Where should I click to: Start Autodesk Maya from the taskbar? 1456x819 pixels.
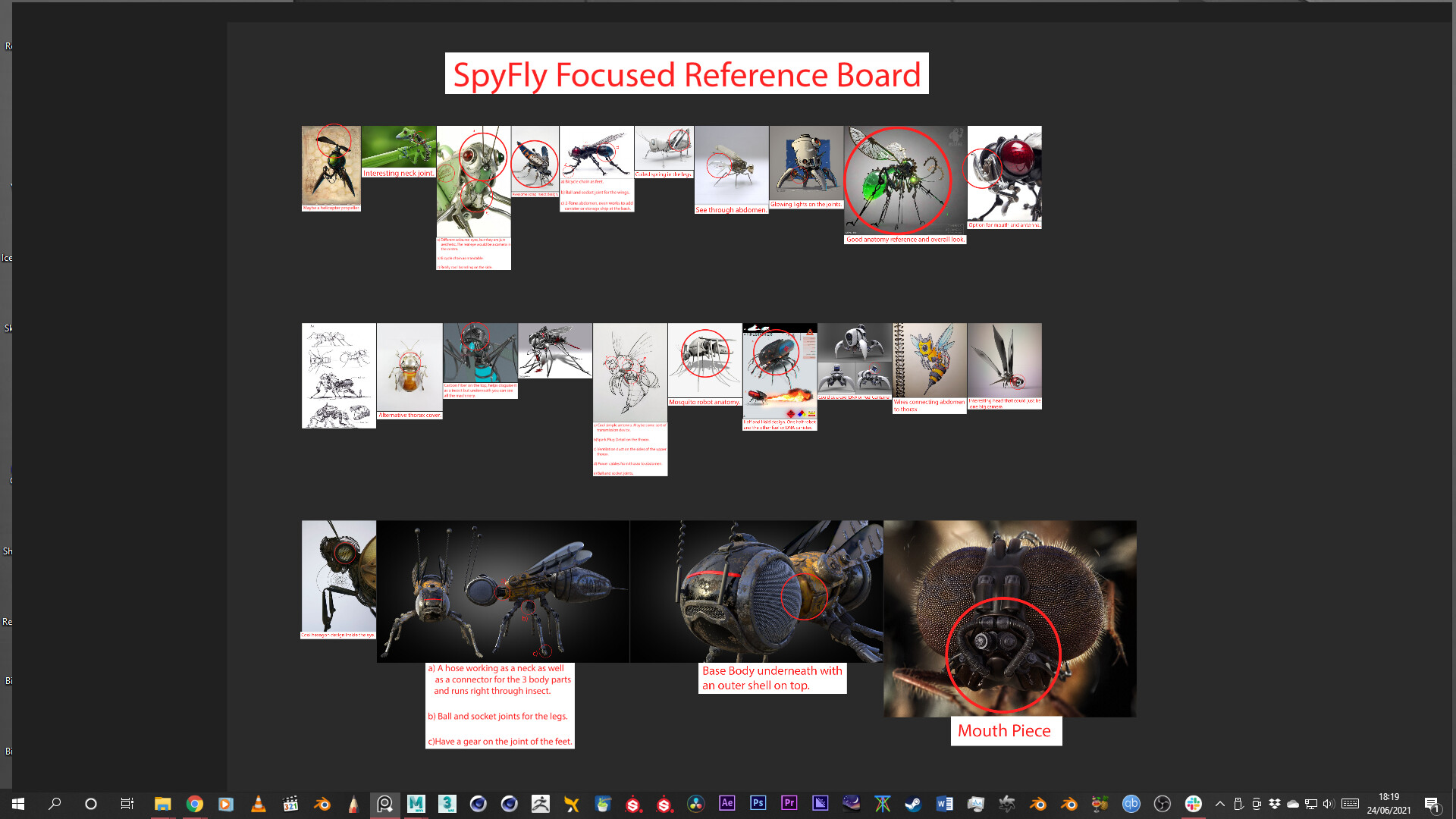416,805
